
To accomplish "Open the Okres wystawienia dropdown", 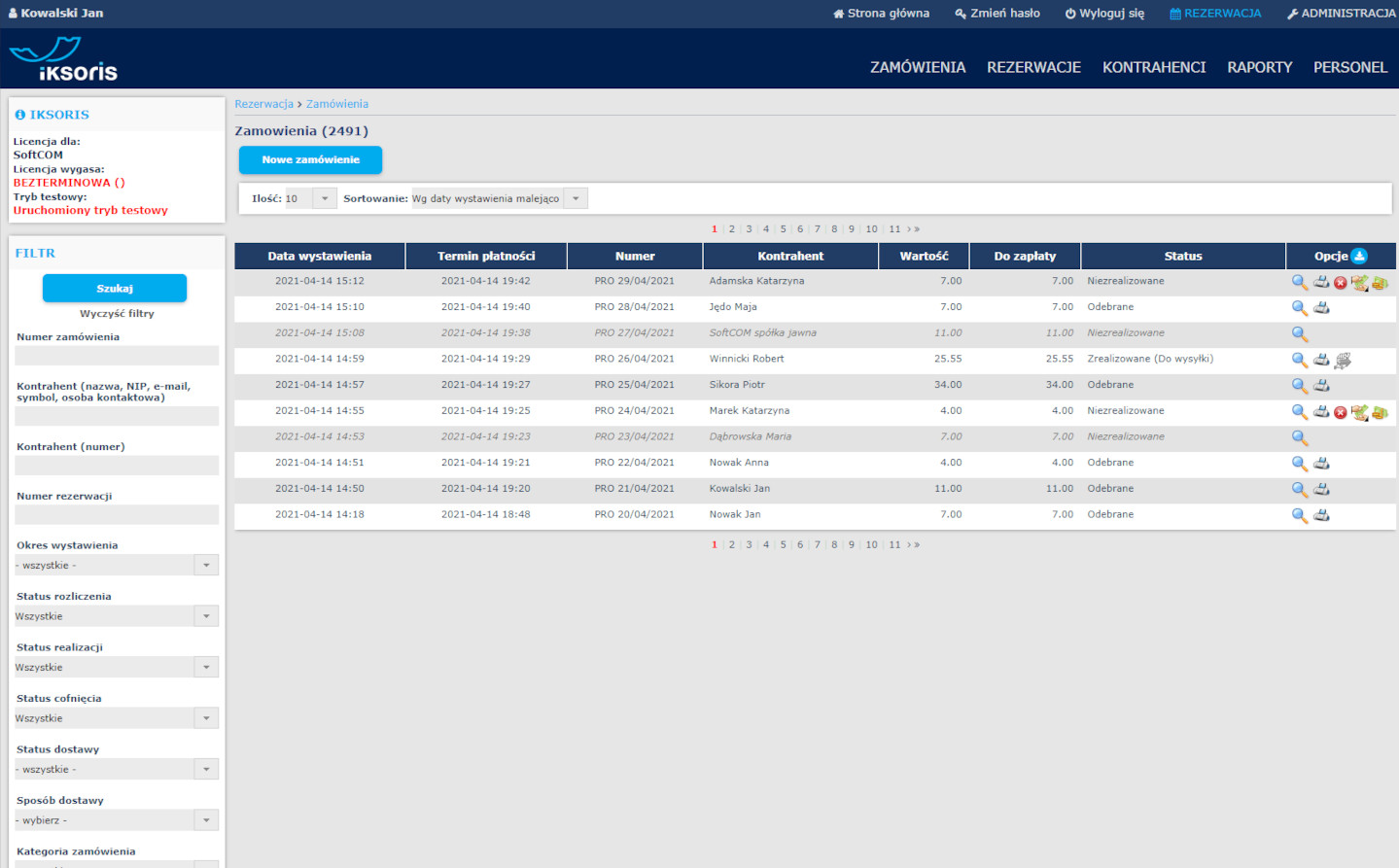I will [206, 565].
